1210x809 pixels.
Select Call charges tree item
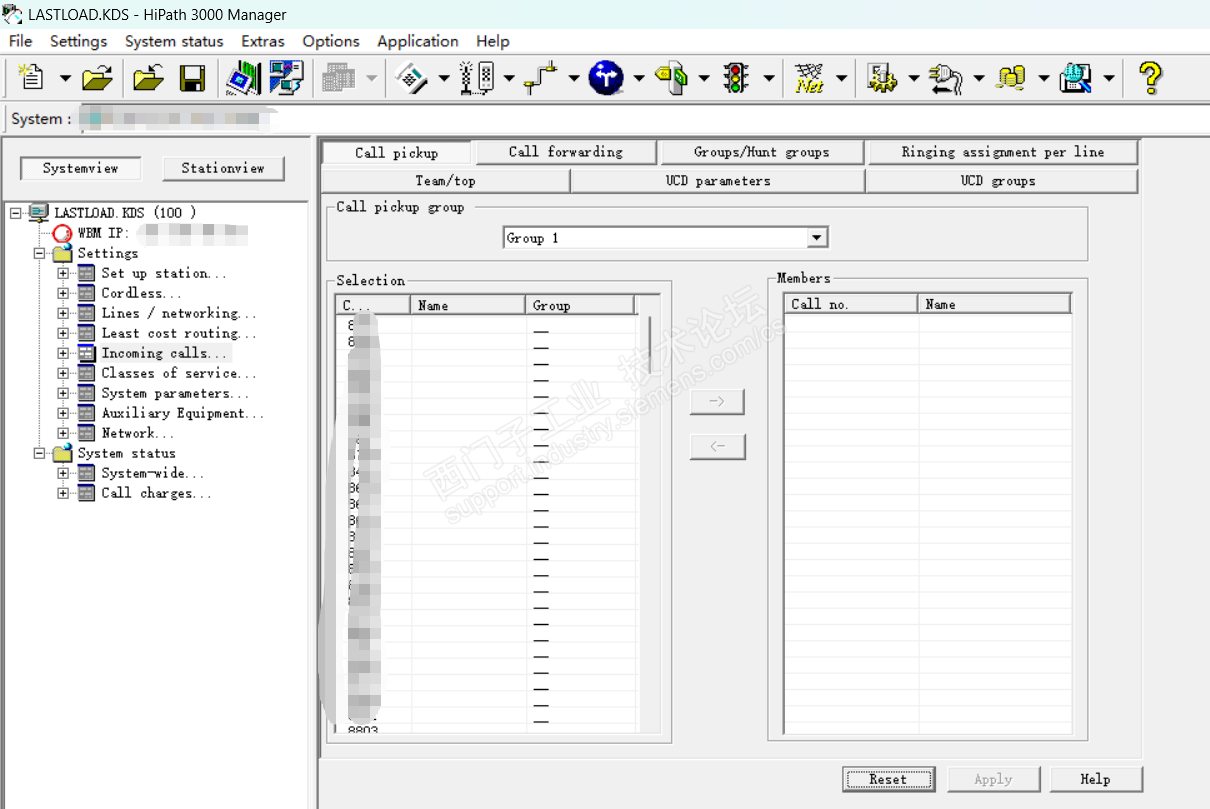pyautogui.click(x=156, y=493)
